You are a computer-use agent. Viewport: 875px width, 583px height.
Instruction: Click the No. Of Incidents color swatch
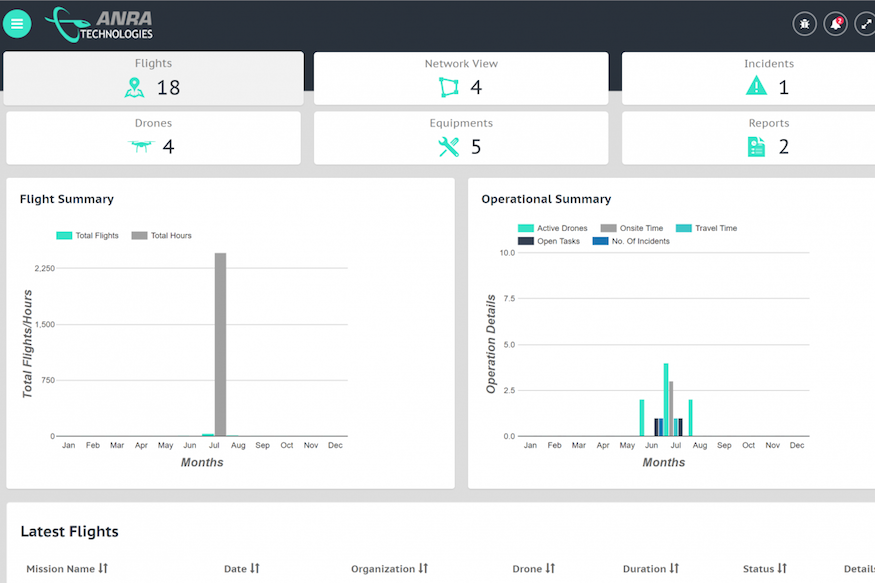[600, 241]
